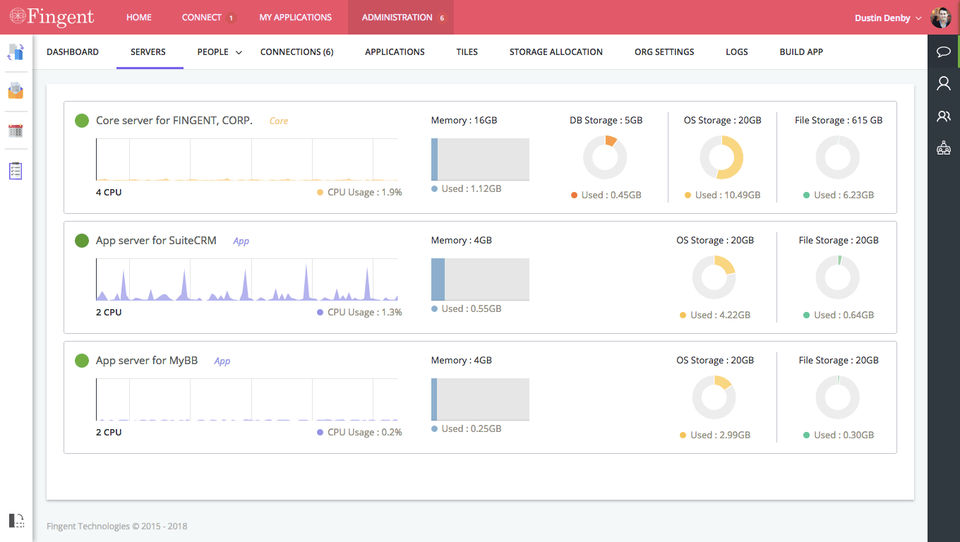960x542 pixels.
Task: Click the App server for SuiteCRM title
Action: coord(156,241)
